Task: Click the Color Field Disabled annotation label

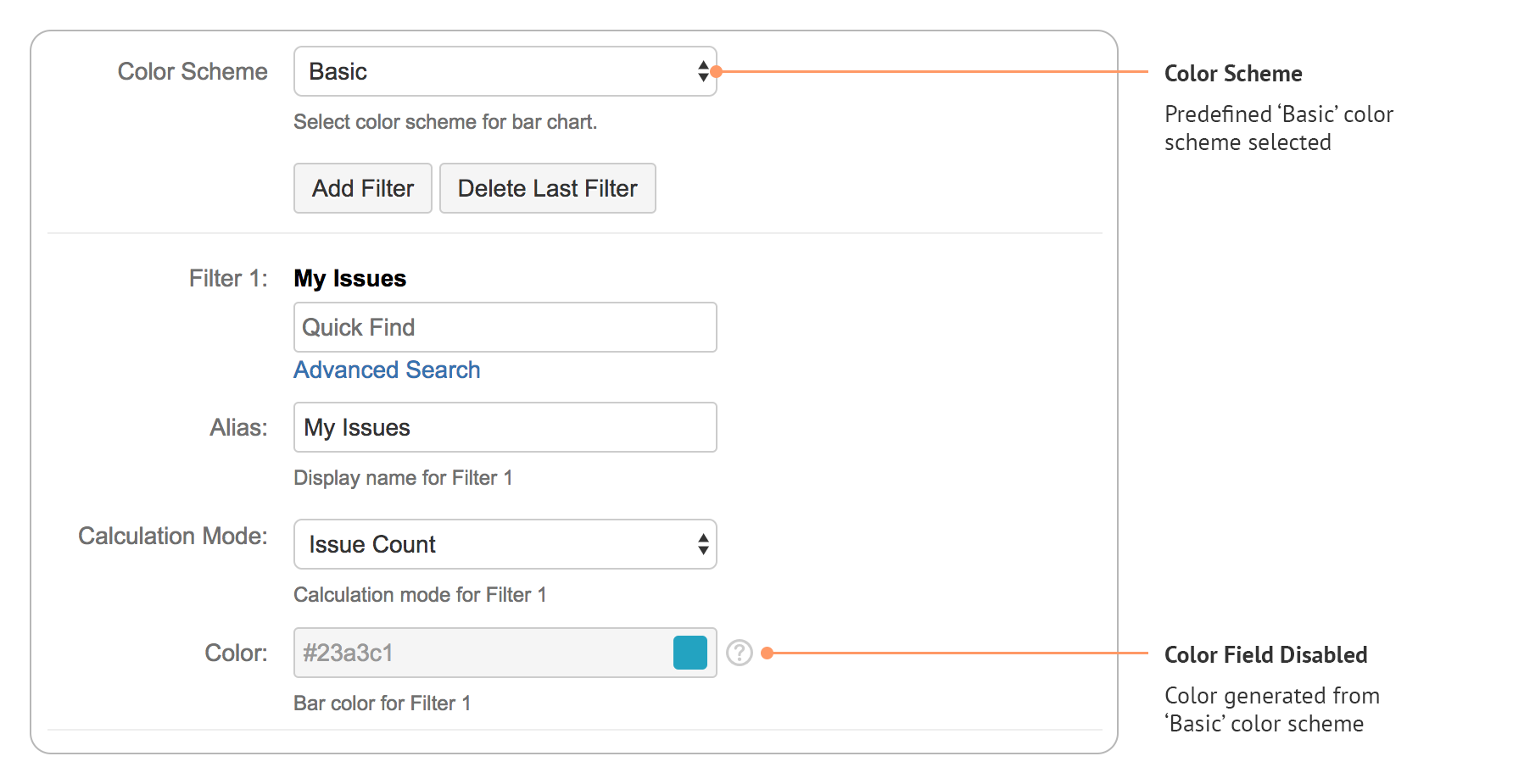Action: click(1265, 654)
